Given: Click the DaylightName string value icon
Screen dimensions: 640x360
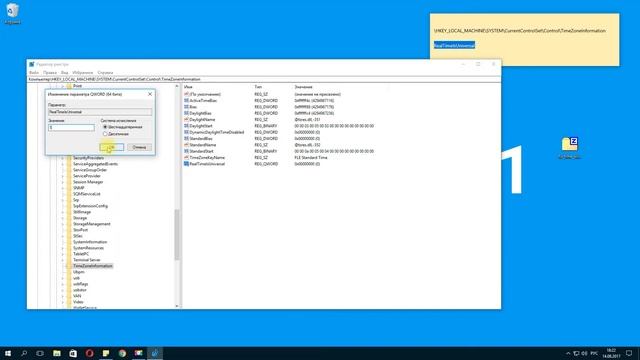Looking at the screenshot, I should click(x=187, y=120).
